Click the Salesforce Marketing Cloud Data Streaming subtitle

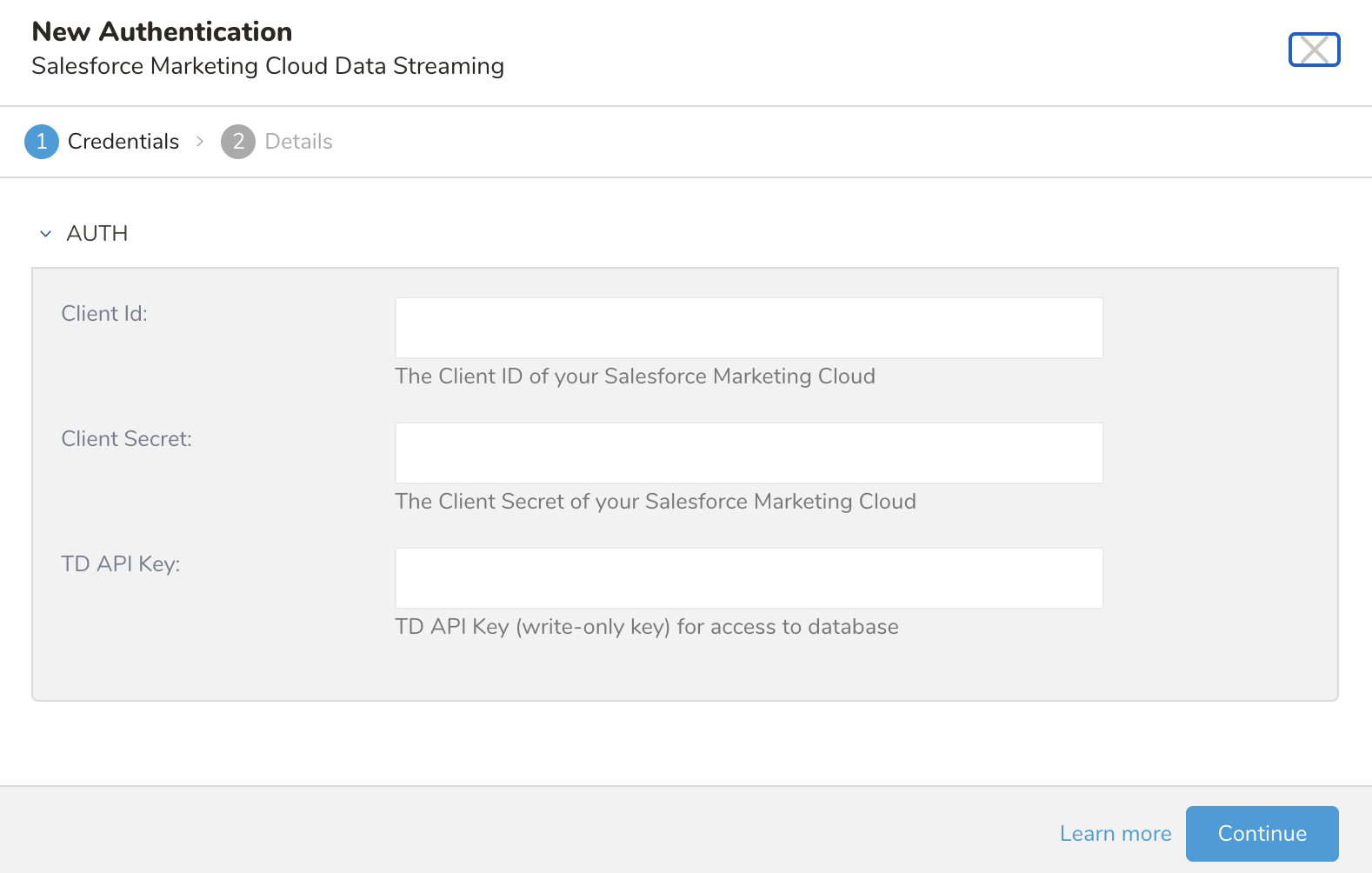(x=268, y=66)
